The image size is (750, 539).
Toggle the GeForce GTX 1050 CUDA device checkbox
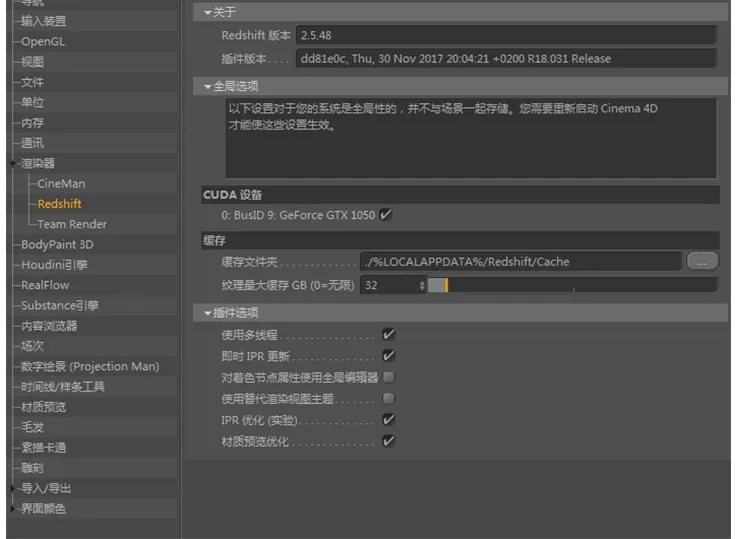[x=386, y=214]
